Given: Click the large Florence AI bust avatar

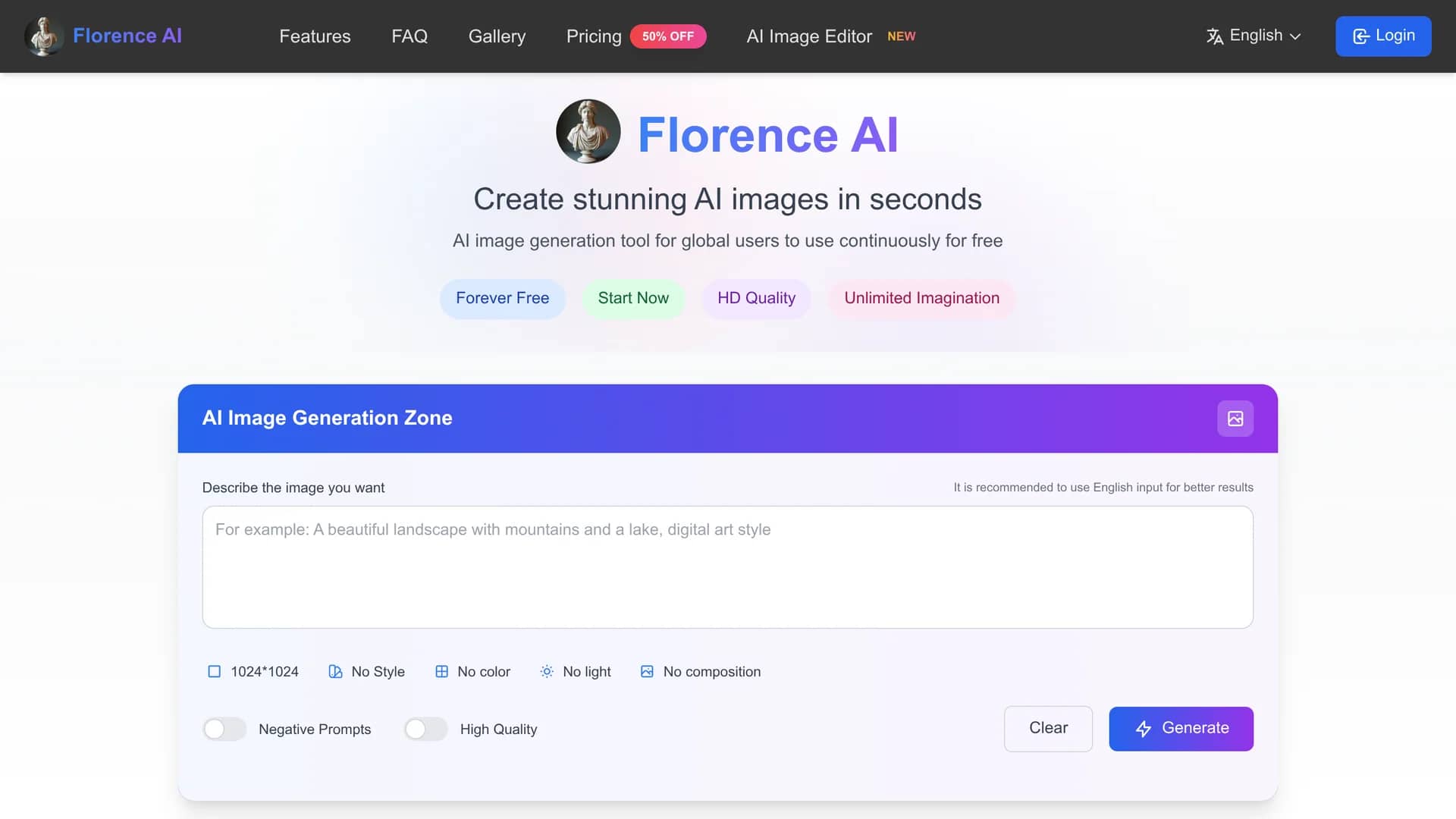Looking at the screenshot, I should click(588, 131).
